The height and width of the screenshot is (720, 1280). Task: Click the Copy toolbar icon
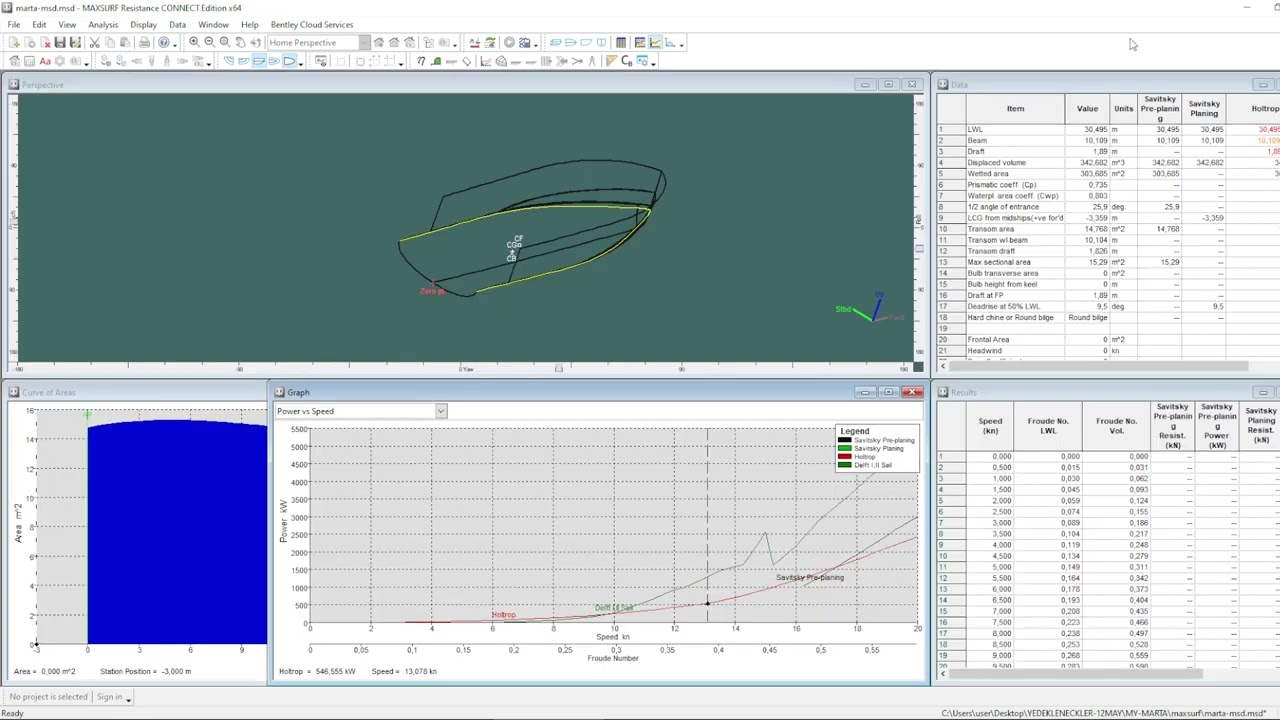pos(110,43)
